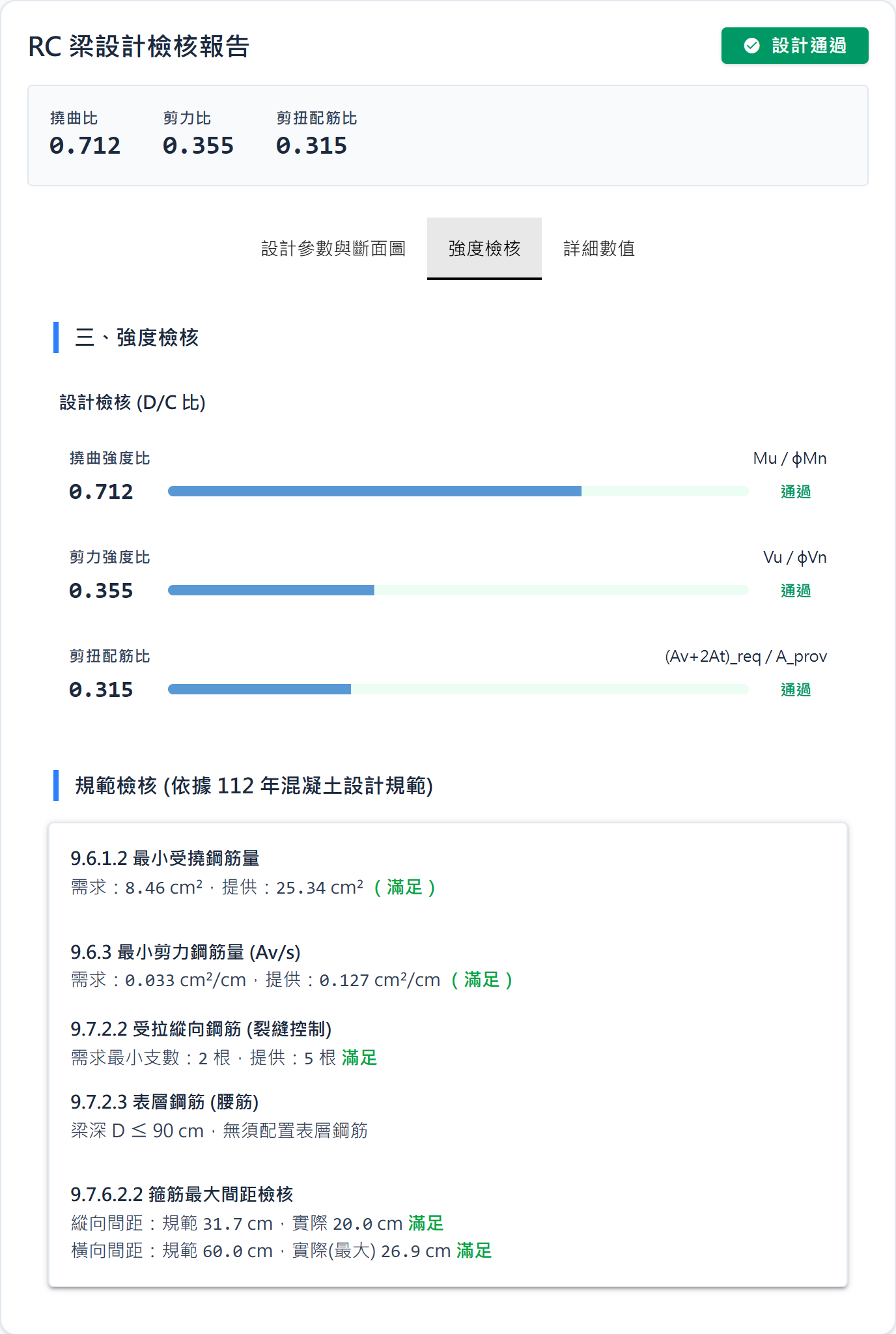Click the 剪力比 0.355 summary value

pyautogui.click(x=199, y=145)
